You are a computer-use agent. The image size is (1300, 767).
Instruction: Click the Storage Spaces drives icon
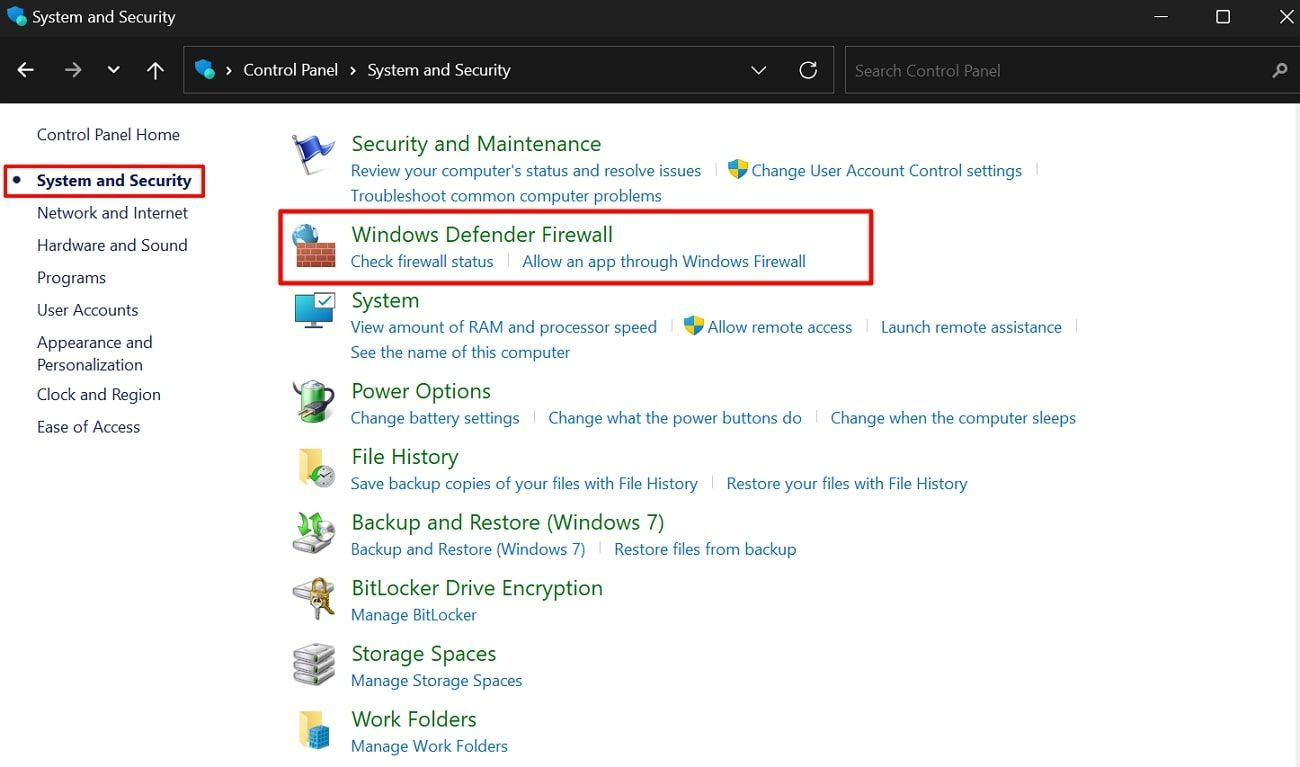313,664
